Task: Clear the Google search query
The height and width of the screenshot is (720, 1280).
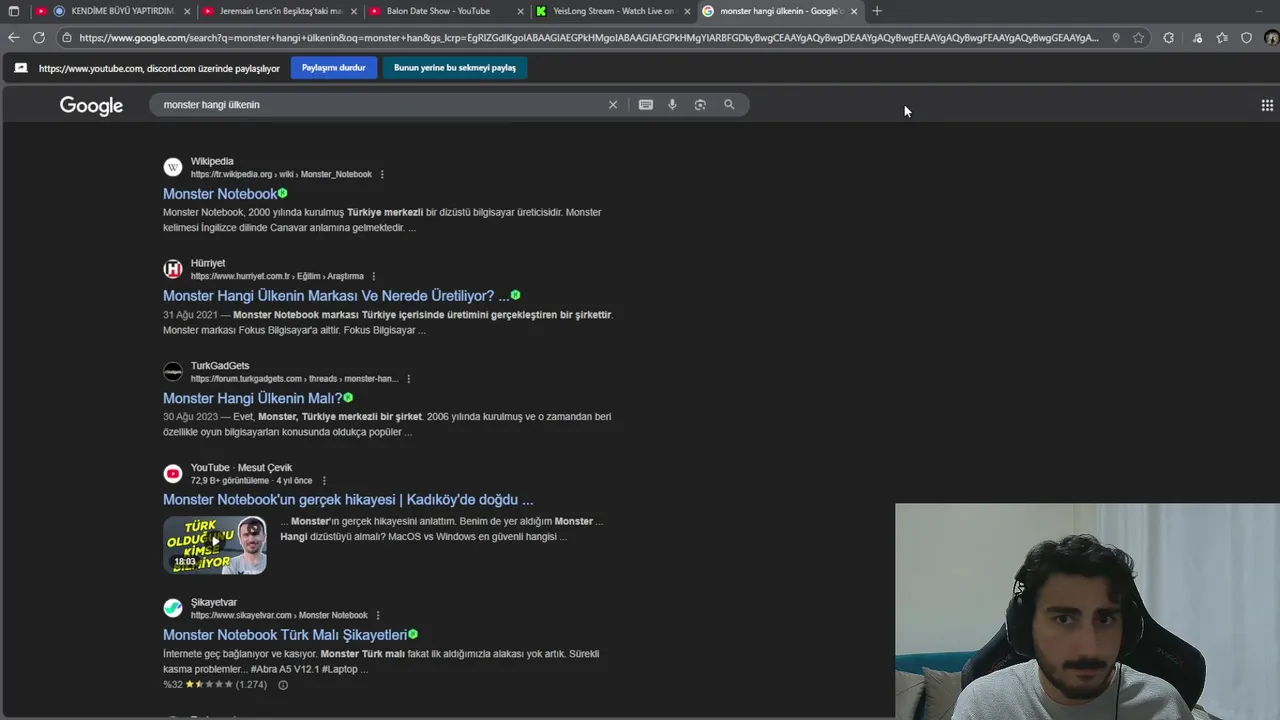Action: [613, 105]
